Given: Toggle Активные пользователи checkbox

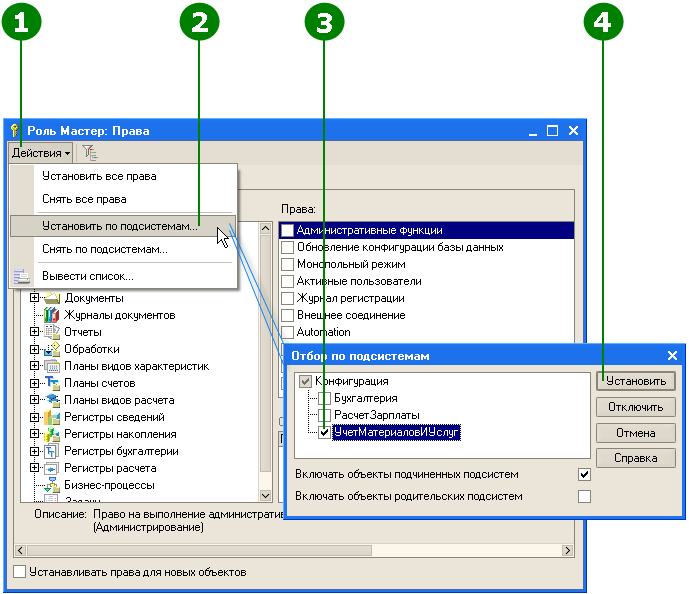Looking at the screenshot, I should [287, 281].
